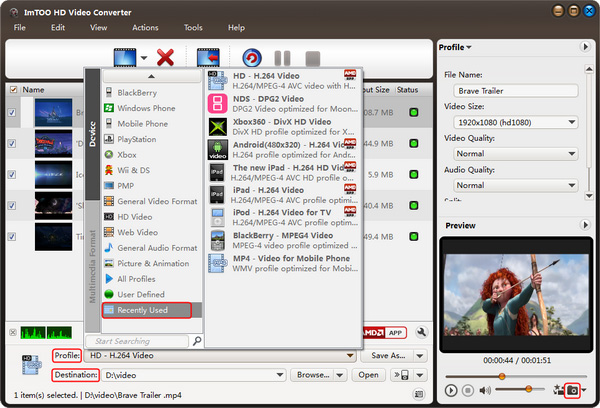Select the User Defined category

tap(152, 294)
